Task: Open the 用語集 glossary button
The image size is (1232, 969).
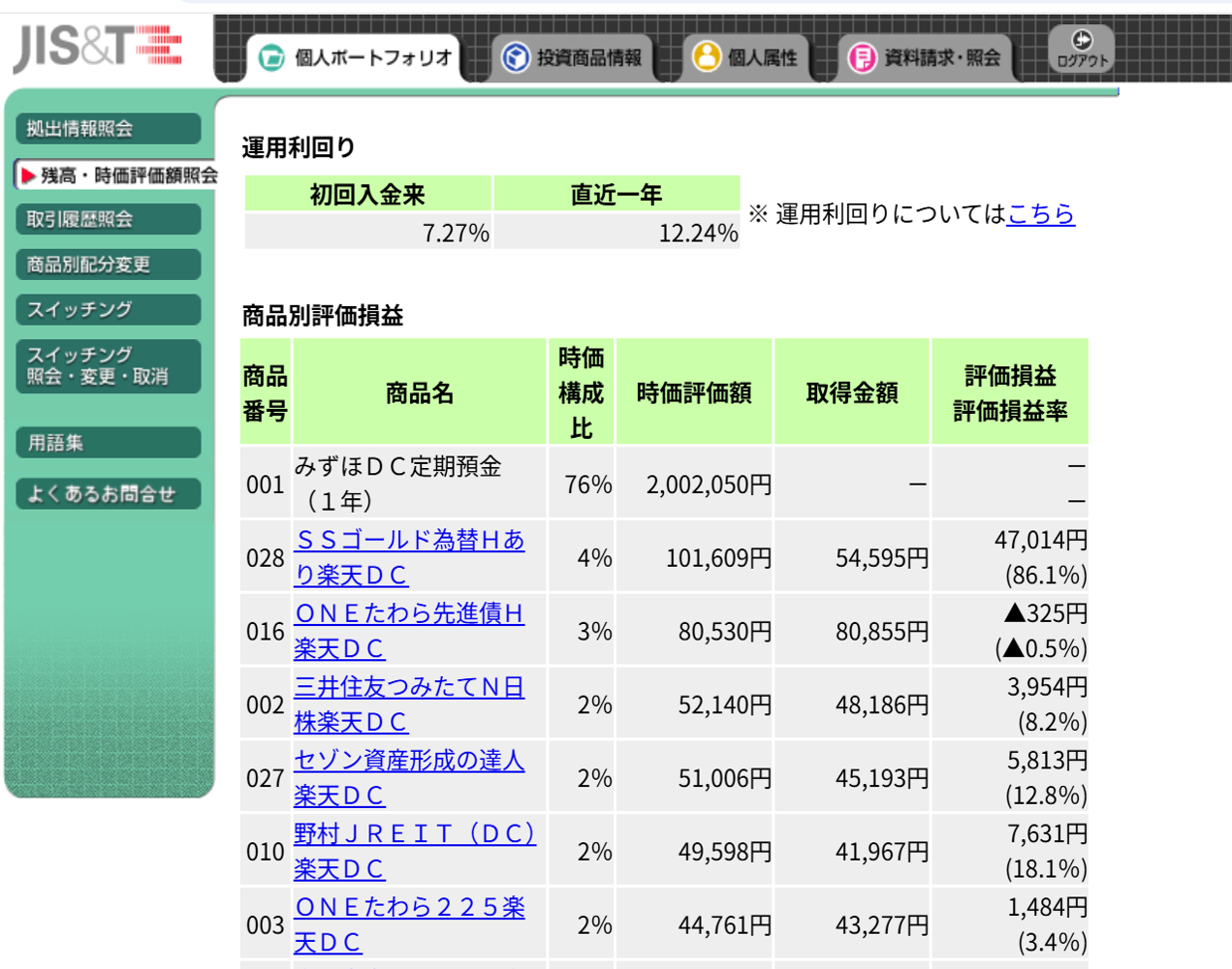Action: coord(108,443)
